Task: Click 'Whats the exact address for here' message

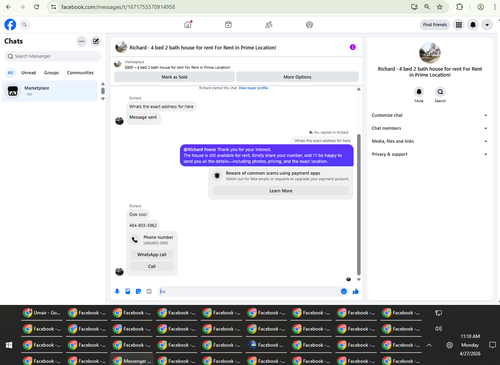Action: (x=161, y=107)
